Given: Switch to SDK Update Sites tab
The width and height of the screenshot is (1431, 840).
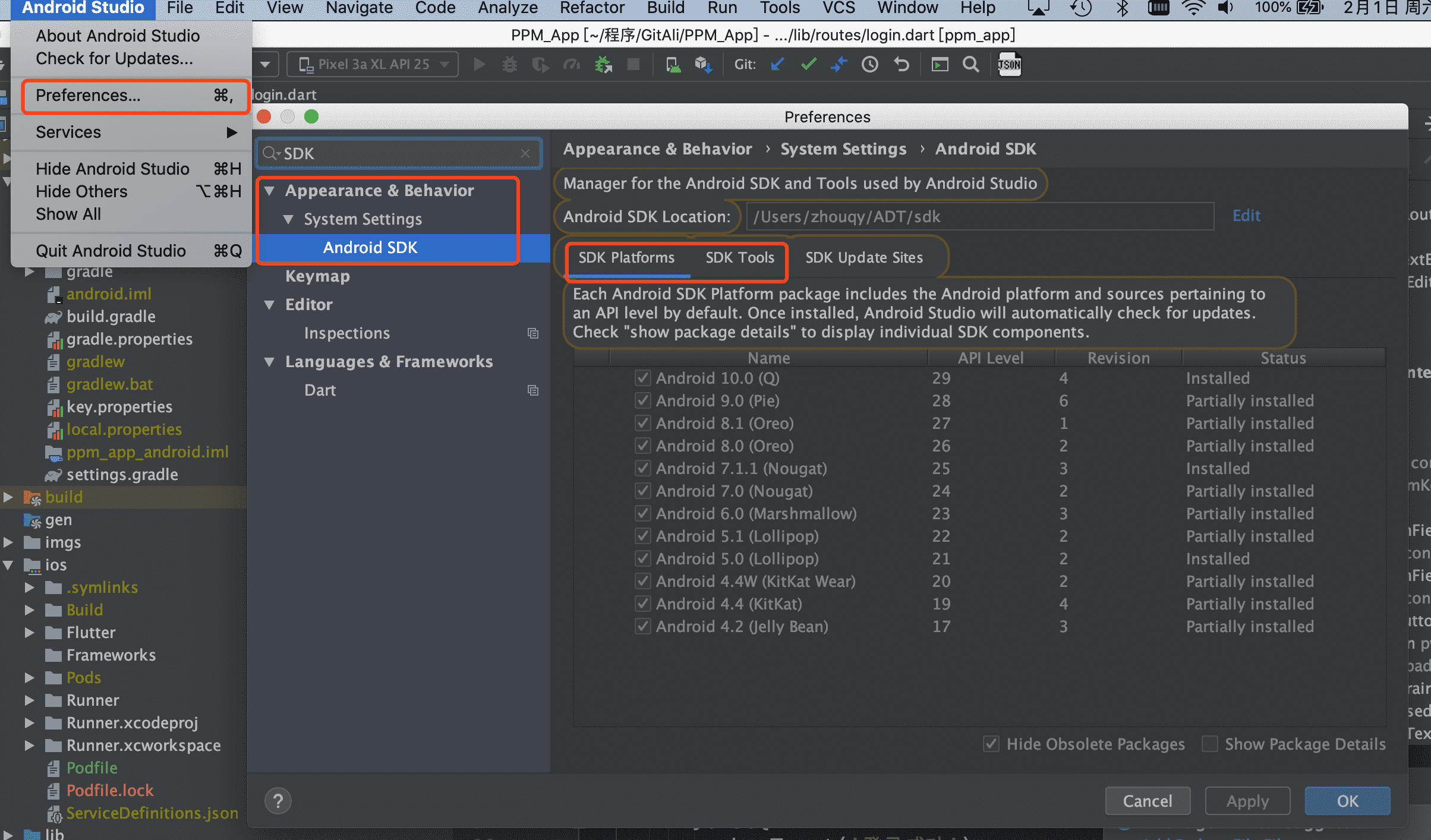Looking at the screenshot, I should click(x=864, y=257).
